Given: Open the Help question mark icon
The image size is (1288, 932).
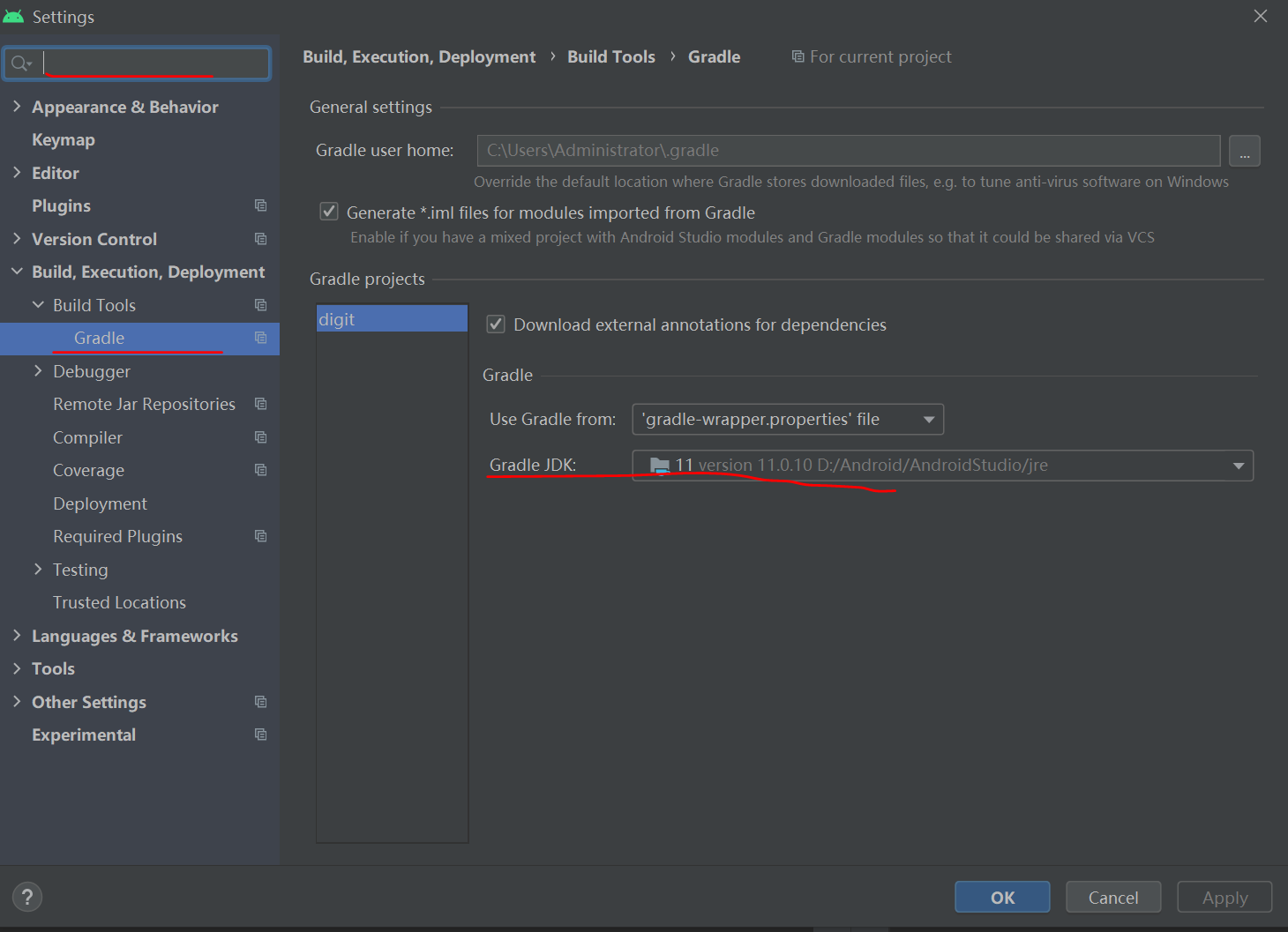Looking at the screenshot, I should (x=26, y=897).
